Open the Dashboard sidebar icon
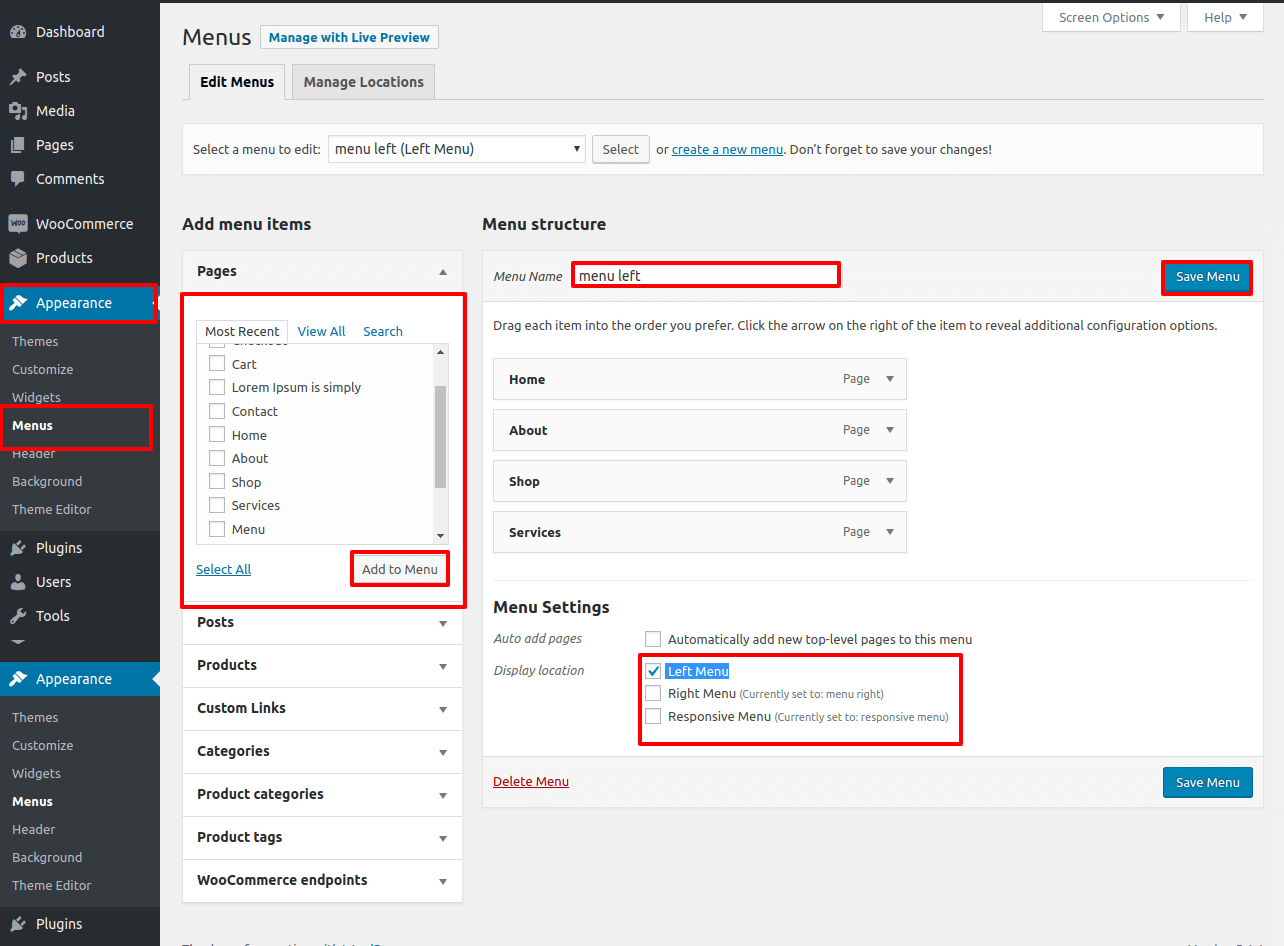The width and height of the screenshot is (1284, 946). (x=18, y=32)
